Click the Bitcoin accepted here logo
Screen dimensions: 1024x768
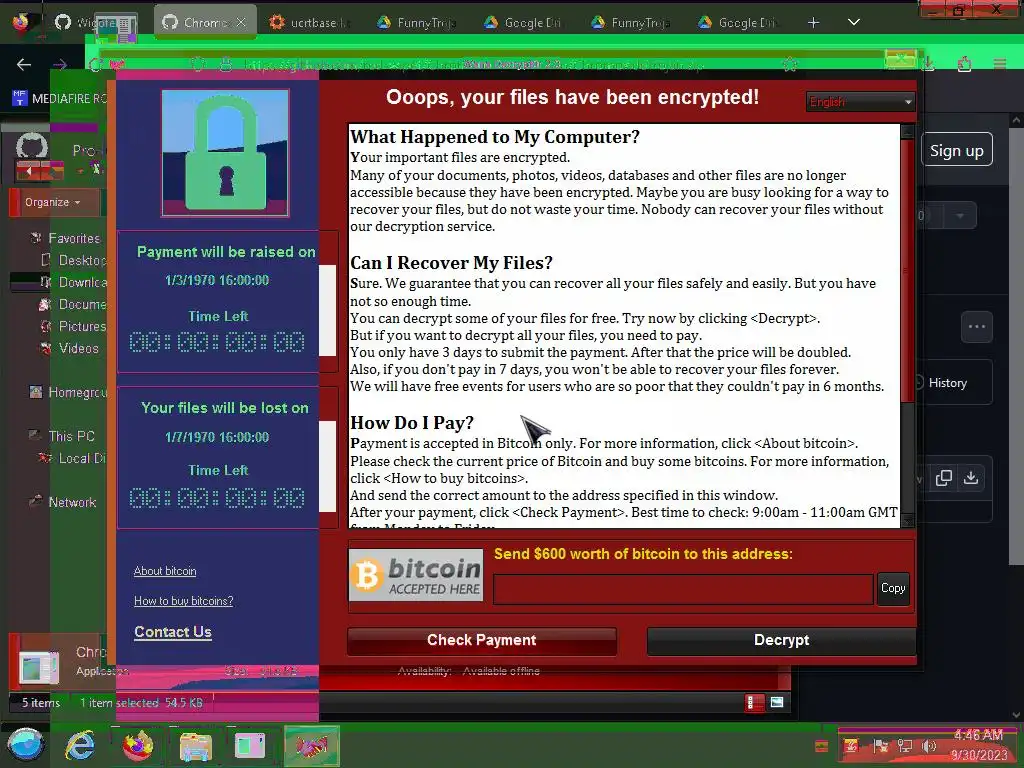tap(416, 575)
